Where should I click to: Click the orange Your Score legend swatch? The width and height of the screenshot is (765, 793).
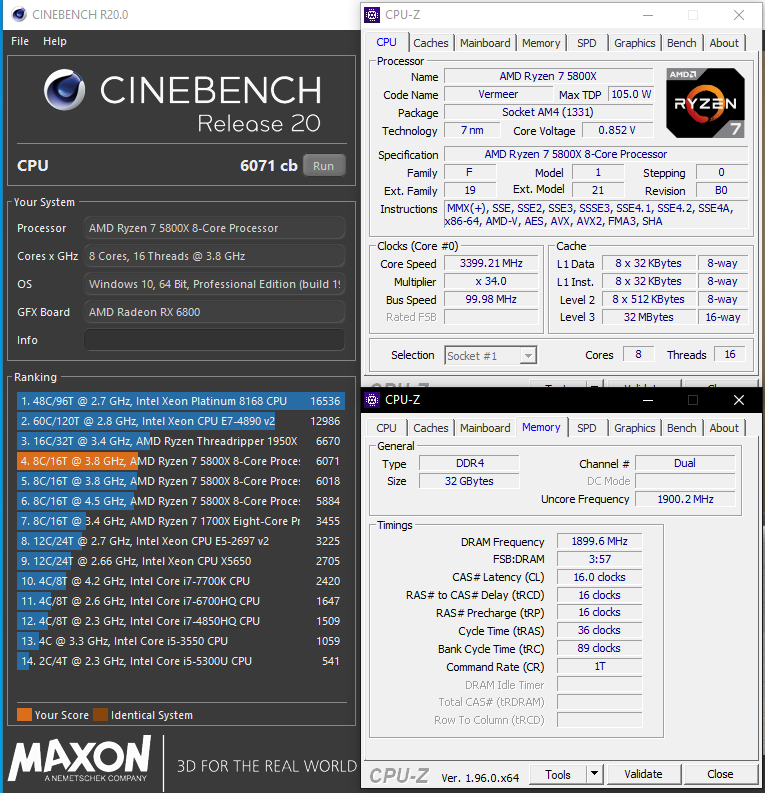click(x=24, y=715)
